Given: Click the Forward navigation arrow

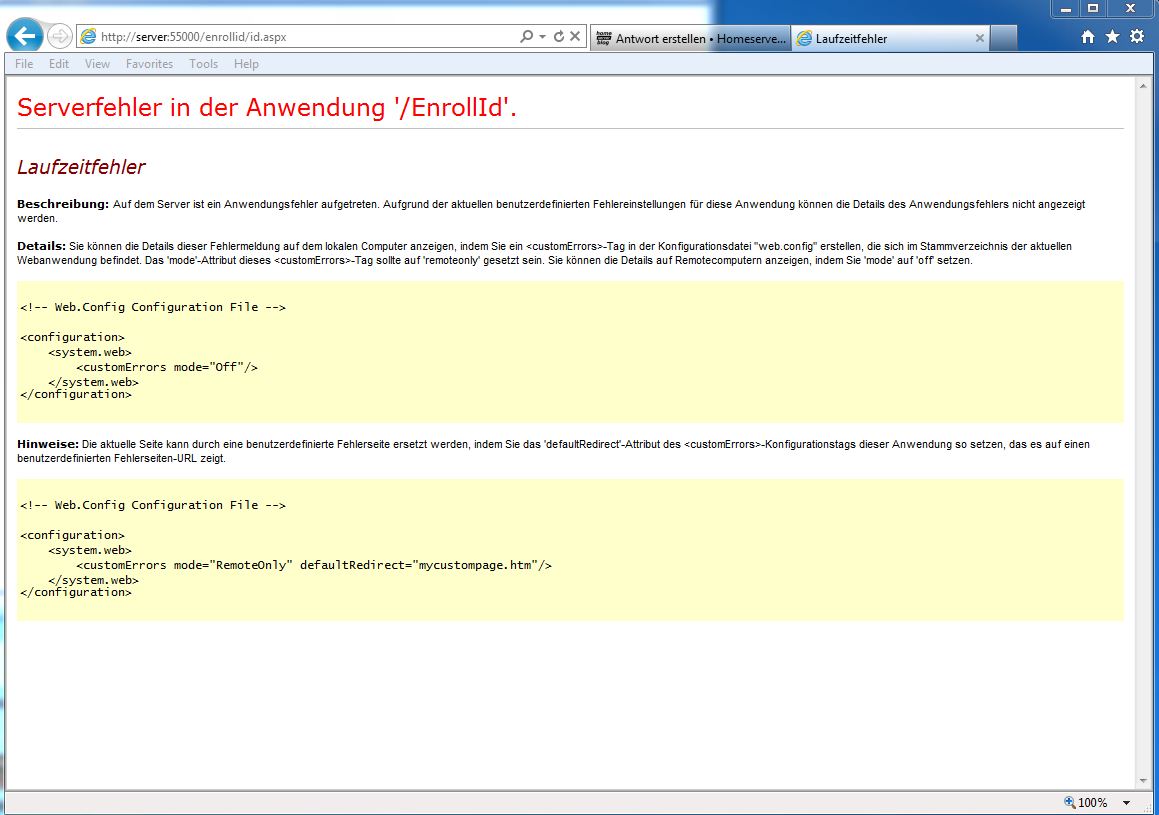Looking at the screenshot, I should pyautogui.click(x=59, y=37).
